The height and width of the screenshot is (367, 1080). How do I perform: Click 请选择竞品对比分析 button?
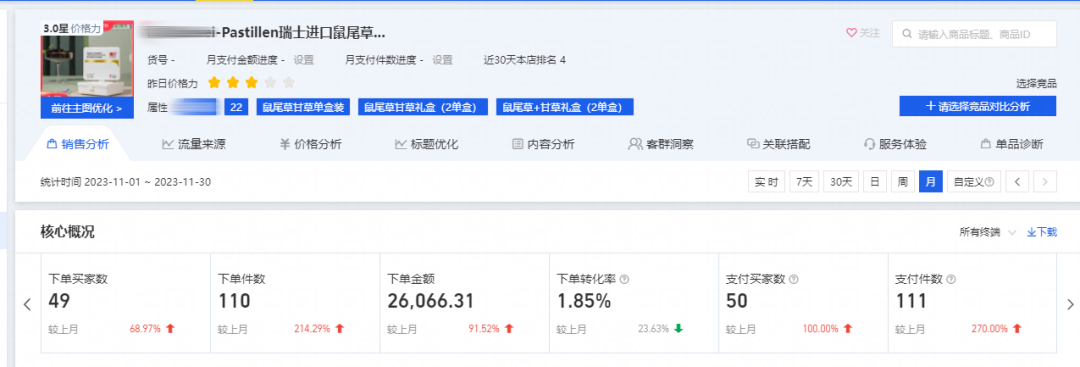tap(977, 107)
